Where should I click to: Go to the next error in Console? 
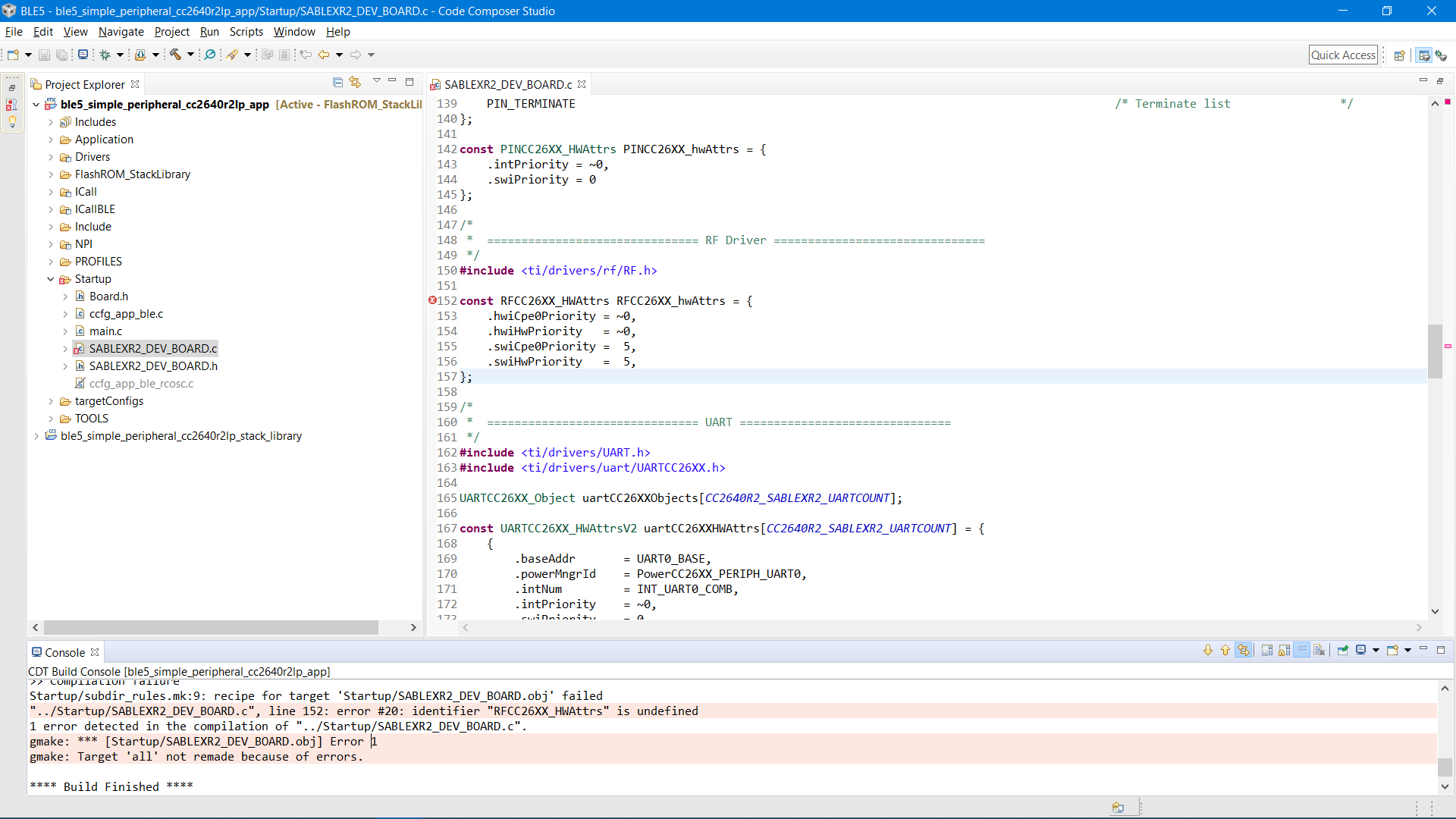point(1208,650)
